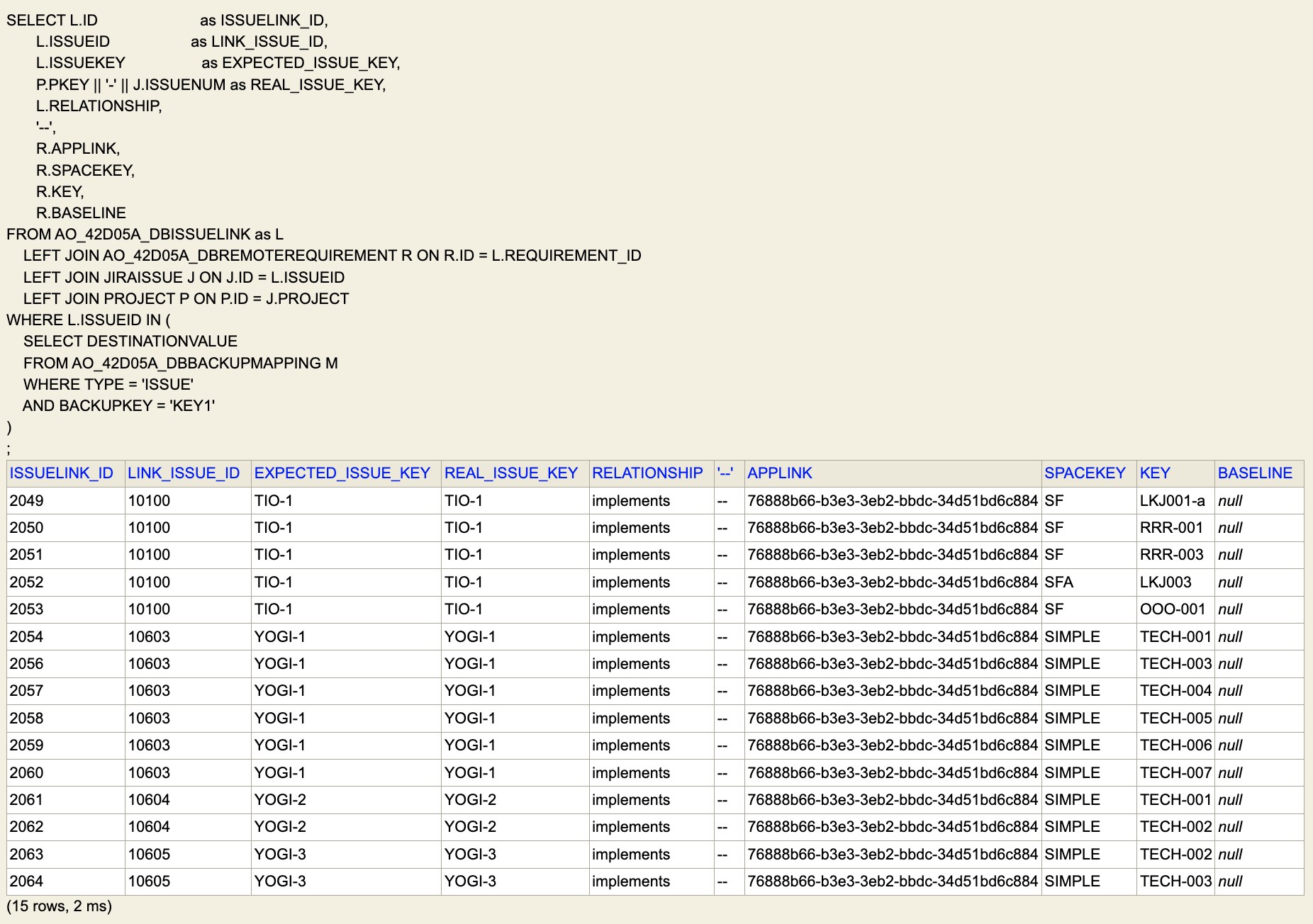Click the EXPECTED_ISSUE_KEY column header
The image size is (1313, 924).
pos(342,473)
